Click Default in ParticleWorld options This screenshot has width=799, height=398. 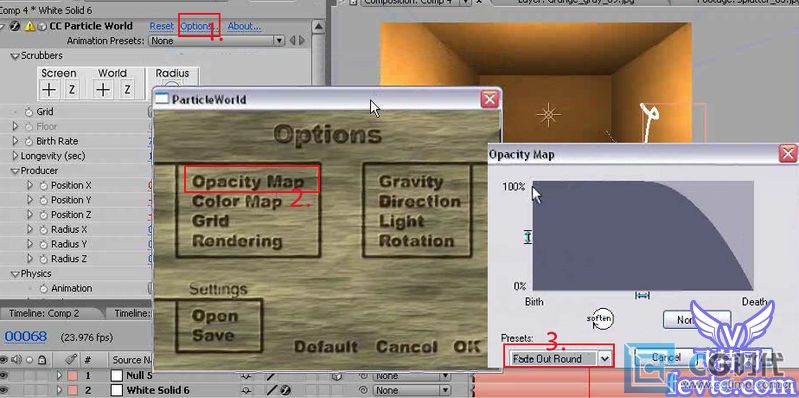pyautogui.click(x=326, y=347)
